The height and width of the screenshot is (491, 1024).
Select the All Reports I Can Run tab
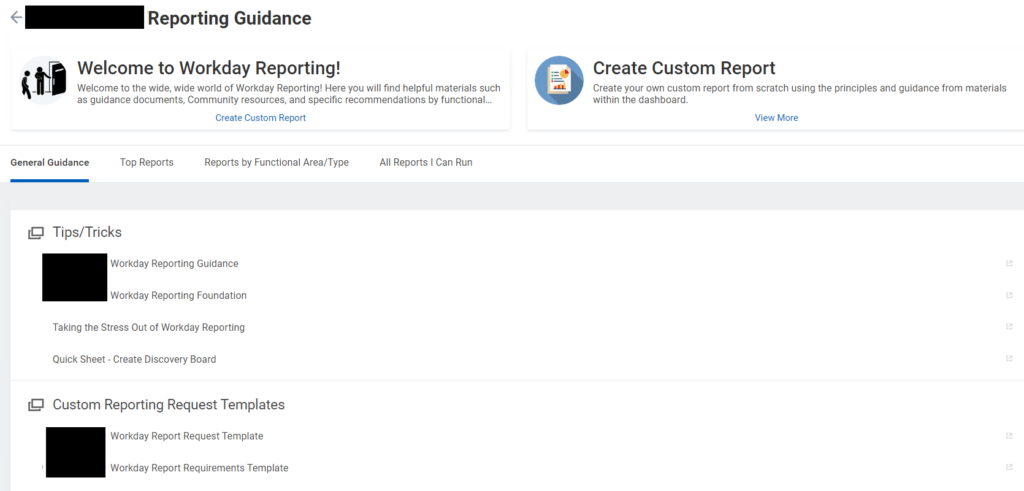(x=426, y=163)
